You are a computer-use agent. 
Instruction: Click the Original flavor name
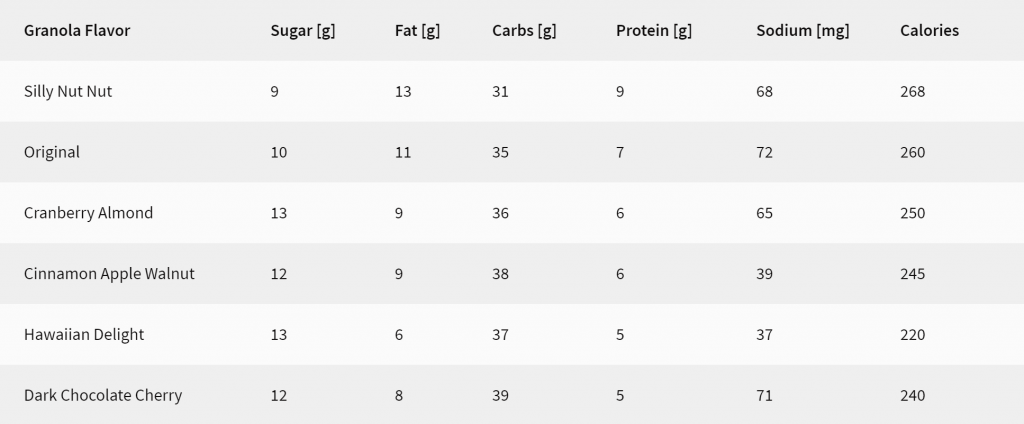pyautogui.click(x=52, y=152)
